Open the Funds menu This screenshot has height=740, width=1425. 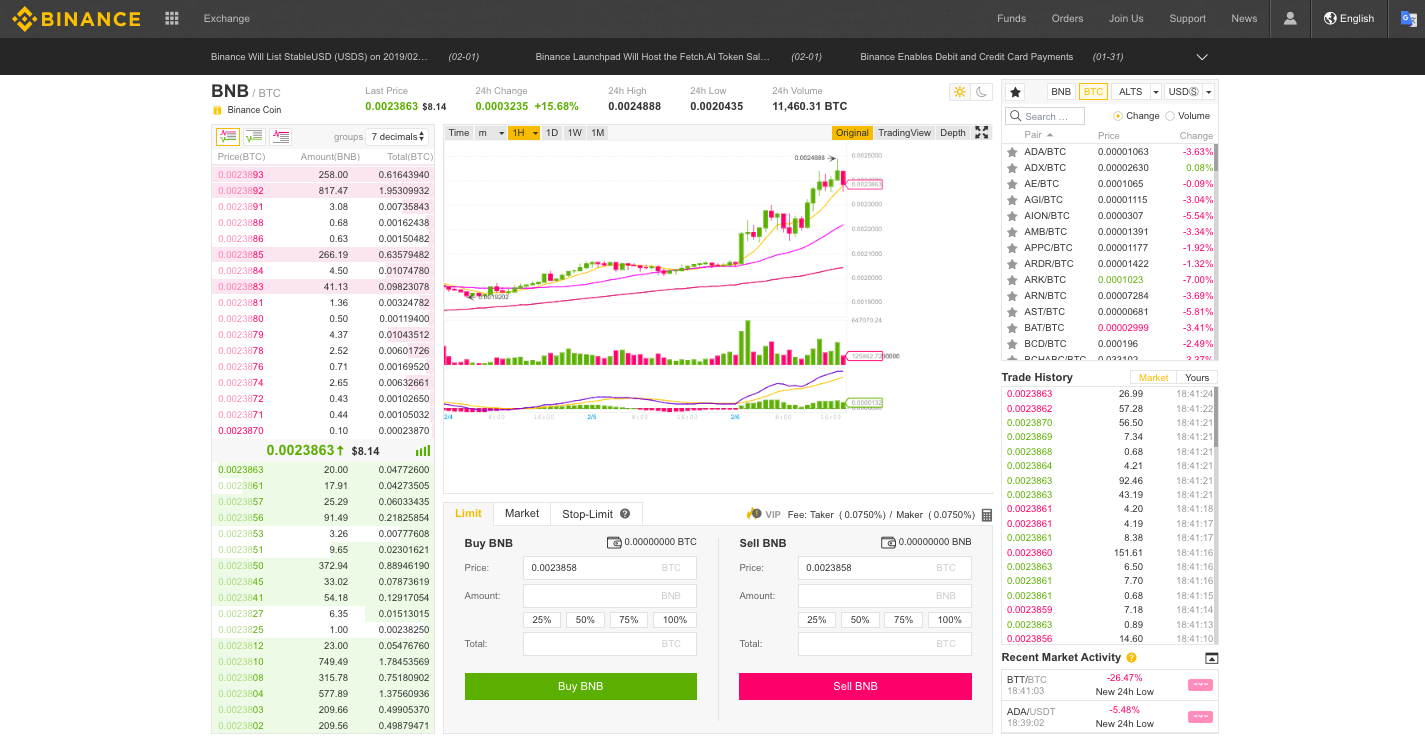pos(1011,18)
